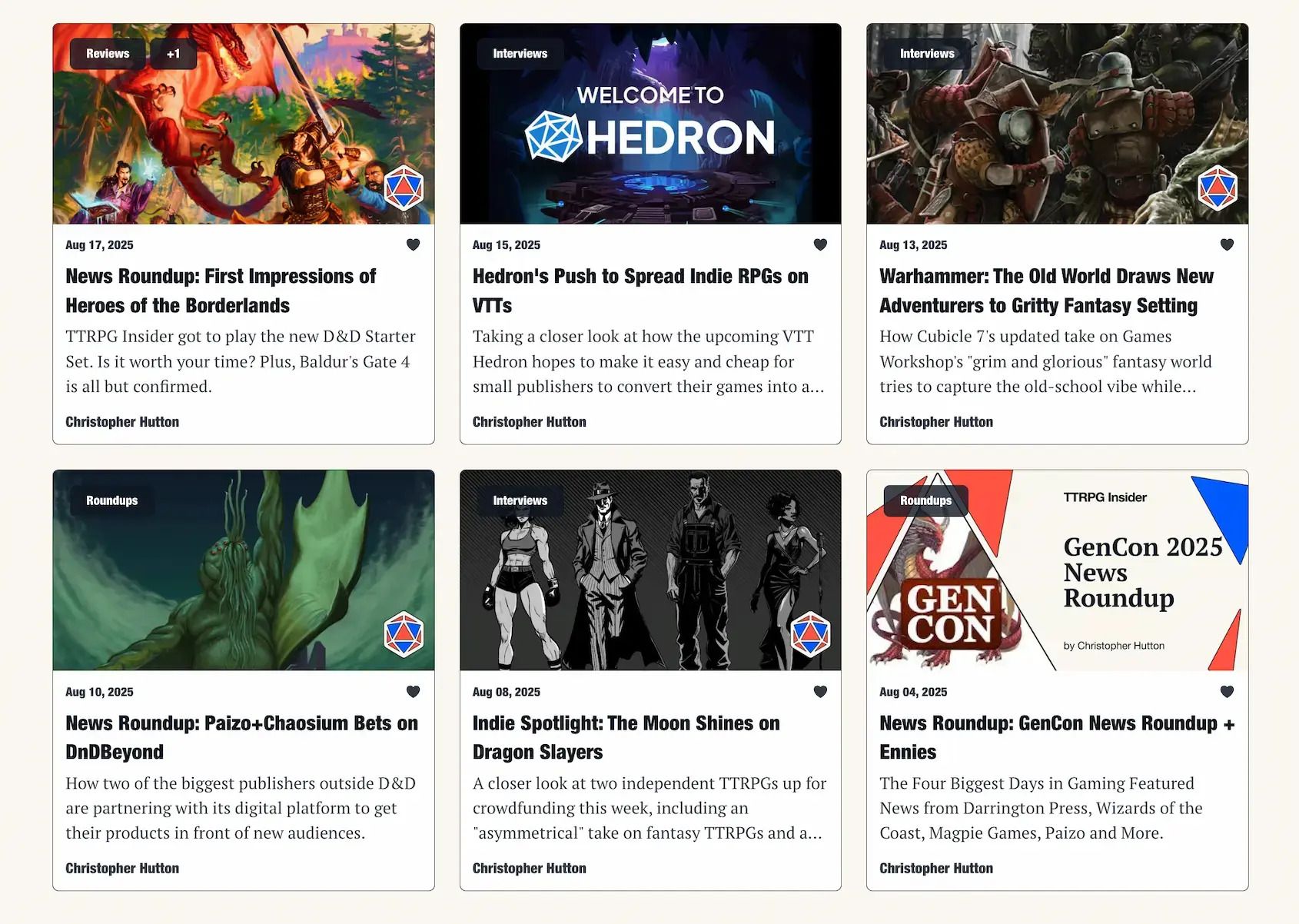
Task: Heart the GenCon News Roundup article
Action: 1227,691
